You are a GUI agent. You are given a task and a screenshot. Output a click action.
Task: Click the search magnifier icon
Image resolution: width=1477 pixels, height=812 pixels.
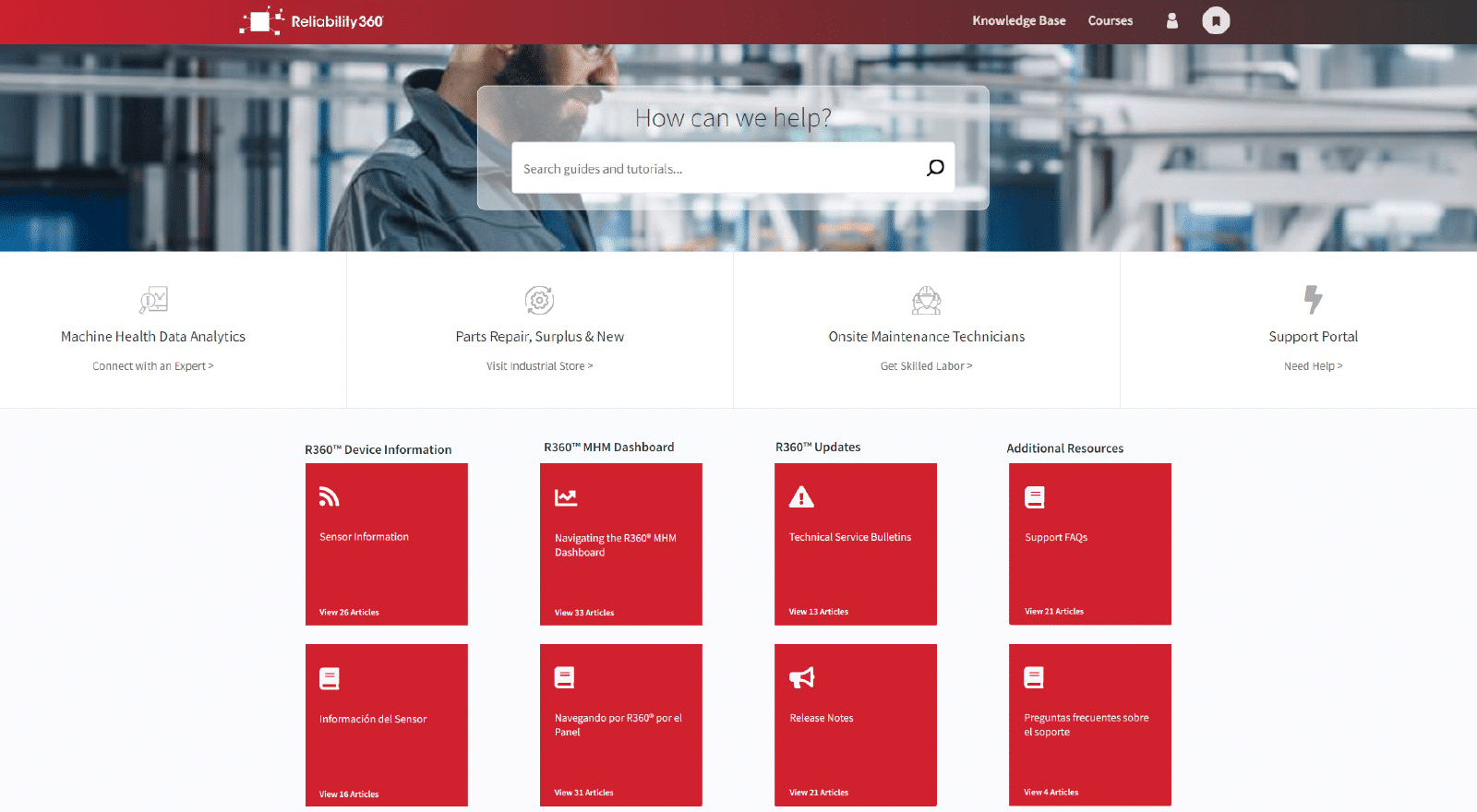click(935, 168)
